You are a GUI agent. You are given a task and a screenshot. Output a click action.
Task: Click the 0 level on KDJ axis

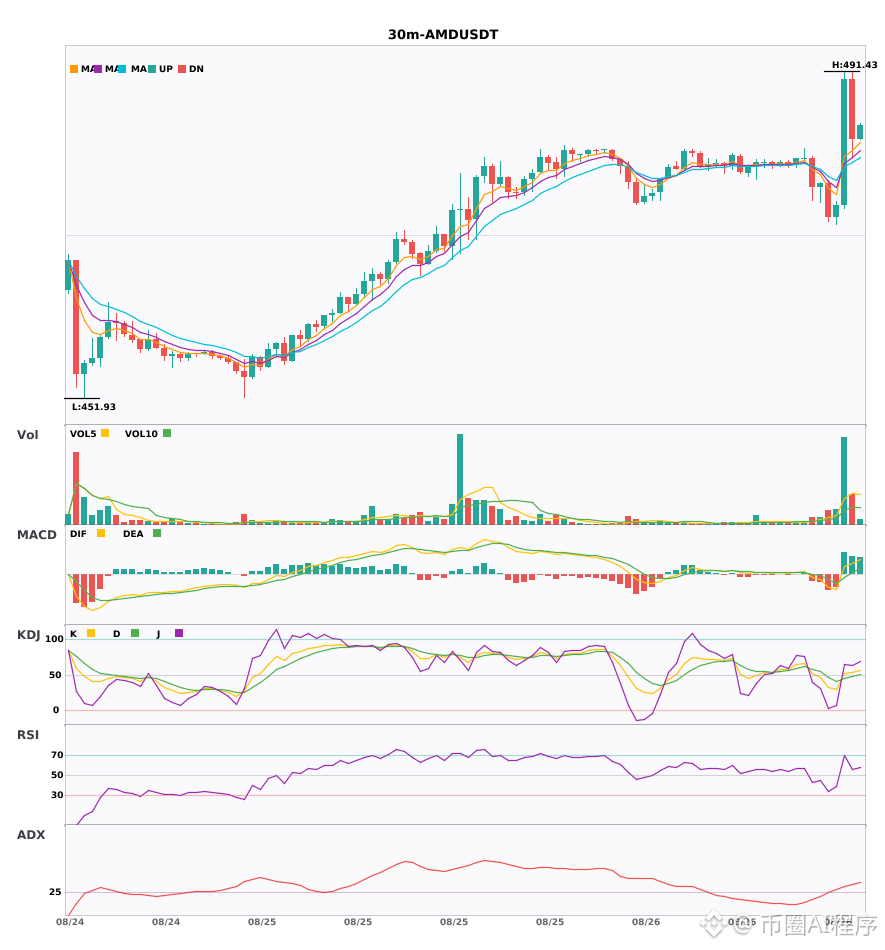(x=56, y=710)
